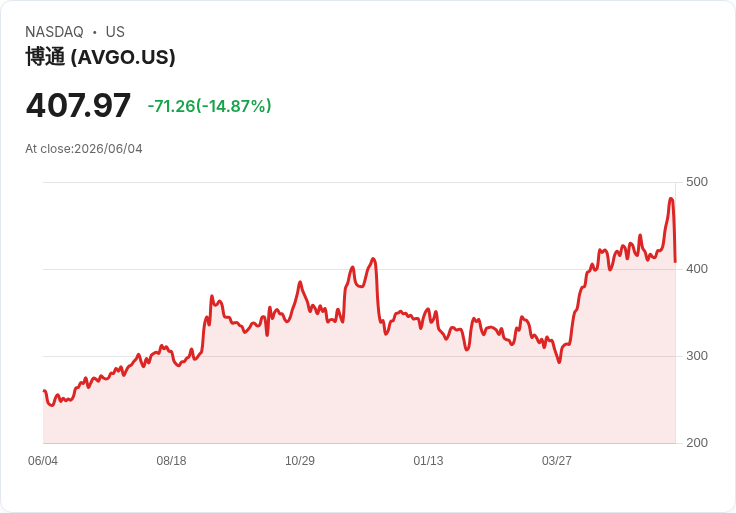Click the highest peak of the price line
The width and height of the screenshot is (736, 513).
[671, 199]
